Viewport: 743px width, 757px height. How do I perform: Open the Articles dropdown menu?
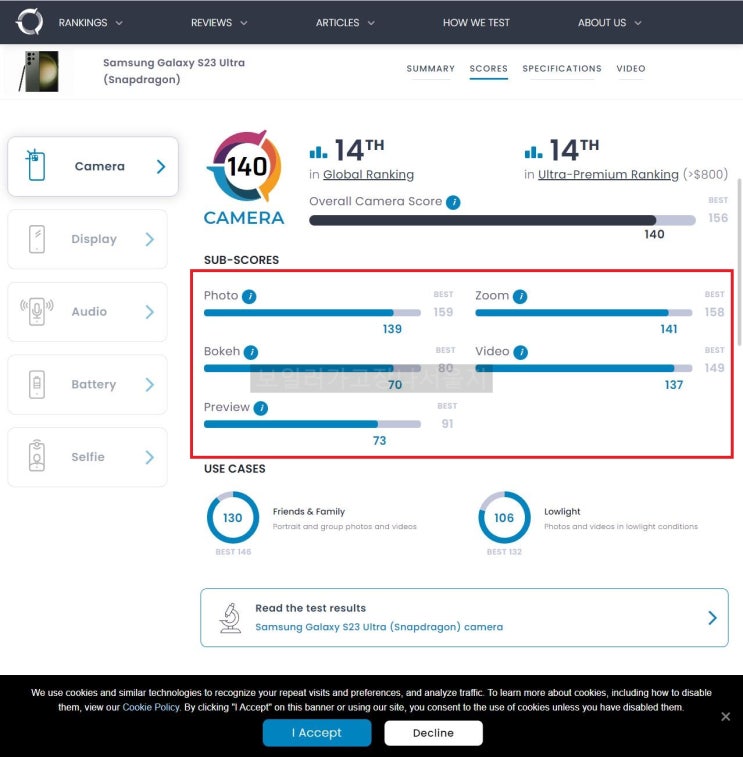pos(345,23)
